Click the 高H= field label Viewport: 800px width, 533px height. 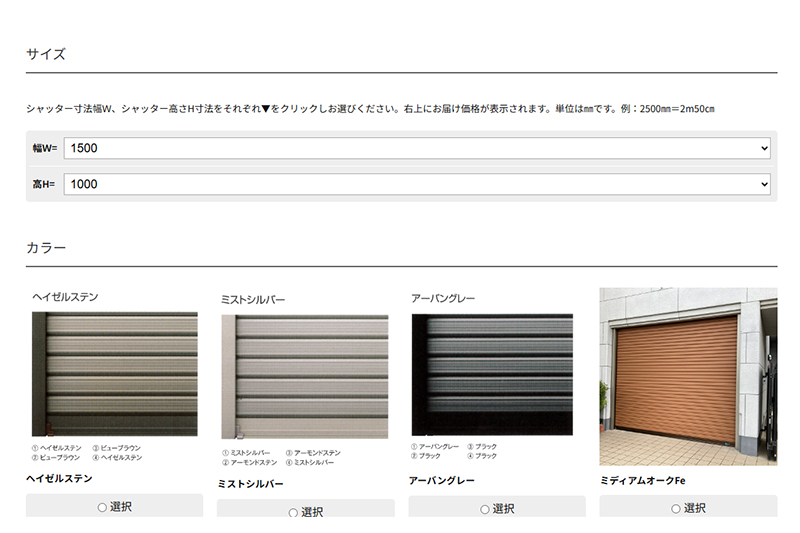click(45, 184)
